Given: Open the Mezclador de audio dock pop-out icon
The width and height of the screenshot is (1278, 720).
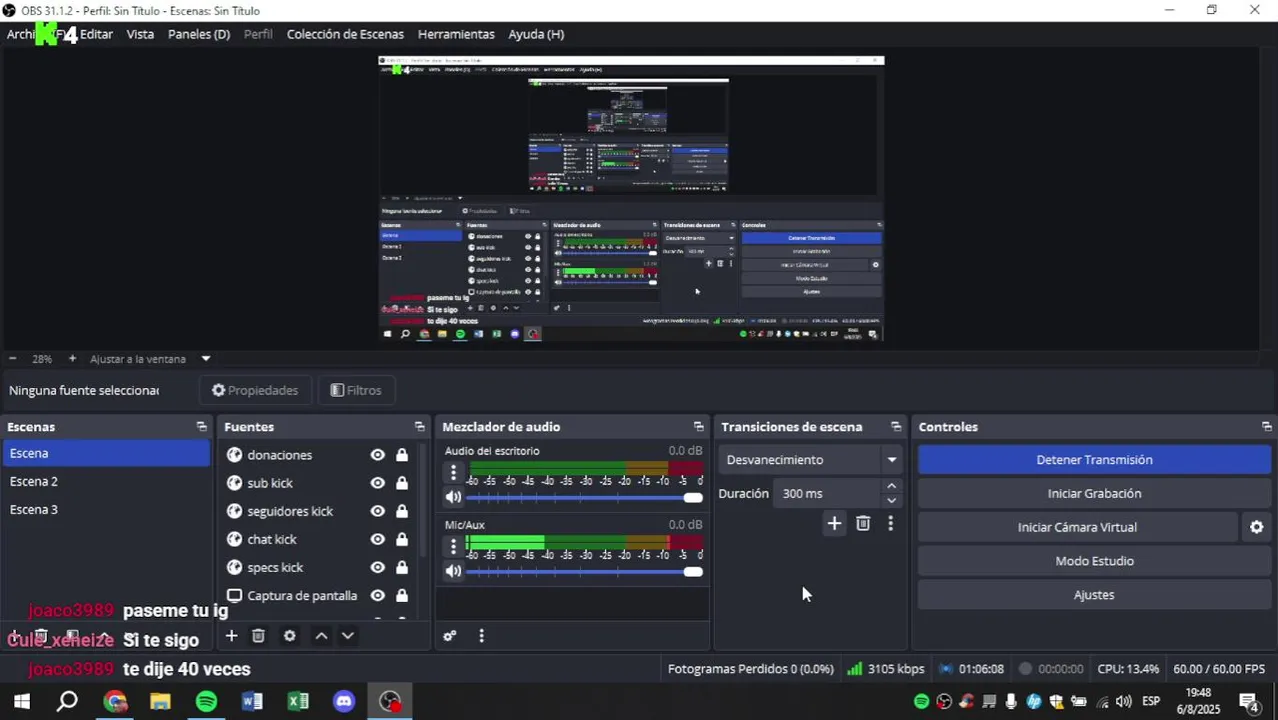Looking at the screenshot, I should [698, 427].
